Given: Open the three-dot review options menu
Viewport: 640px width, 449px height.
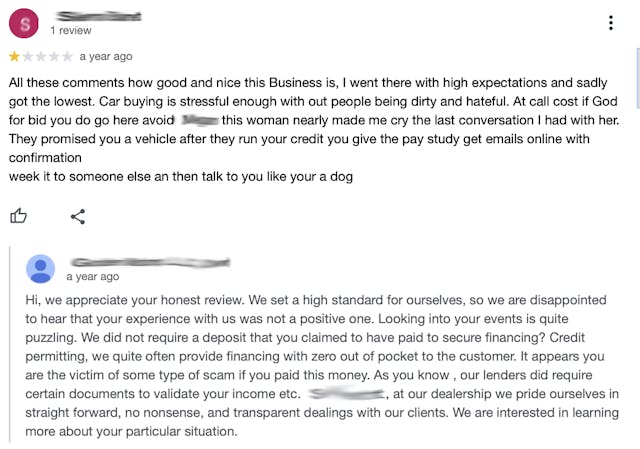Looking at the screenshot, I should click(611, 23).
